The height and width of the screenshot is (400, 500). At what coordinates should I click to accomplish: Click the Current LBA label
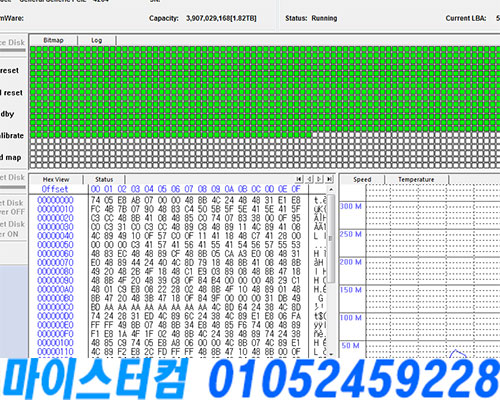tap(466, 18)
